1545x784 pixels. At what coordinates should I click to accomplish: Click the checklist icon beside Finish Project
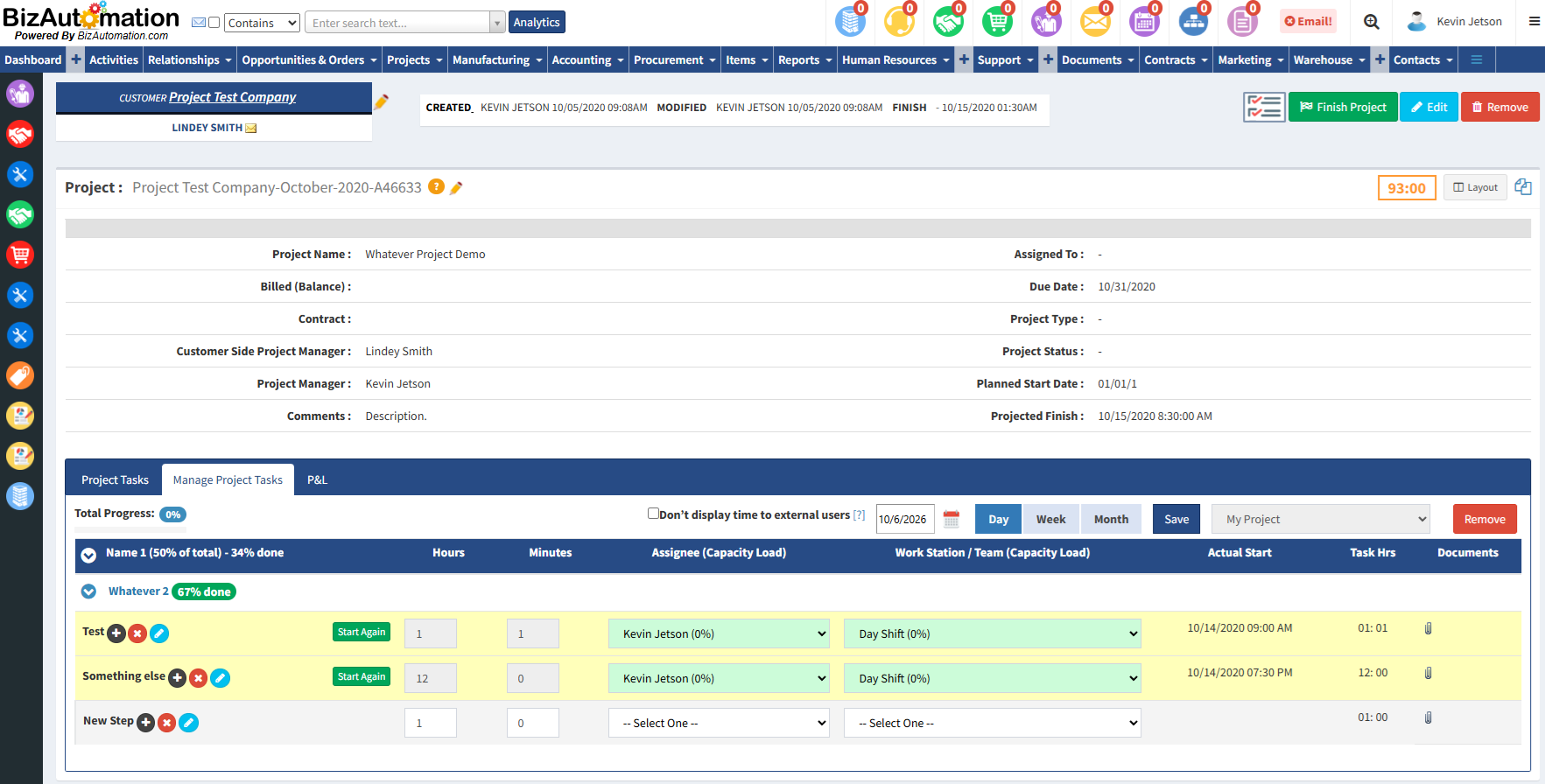click(x=1264, y=107)
